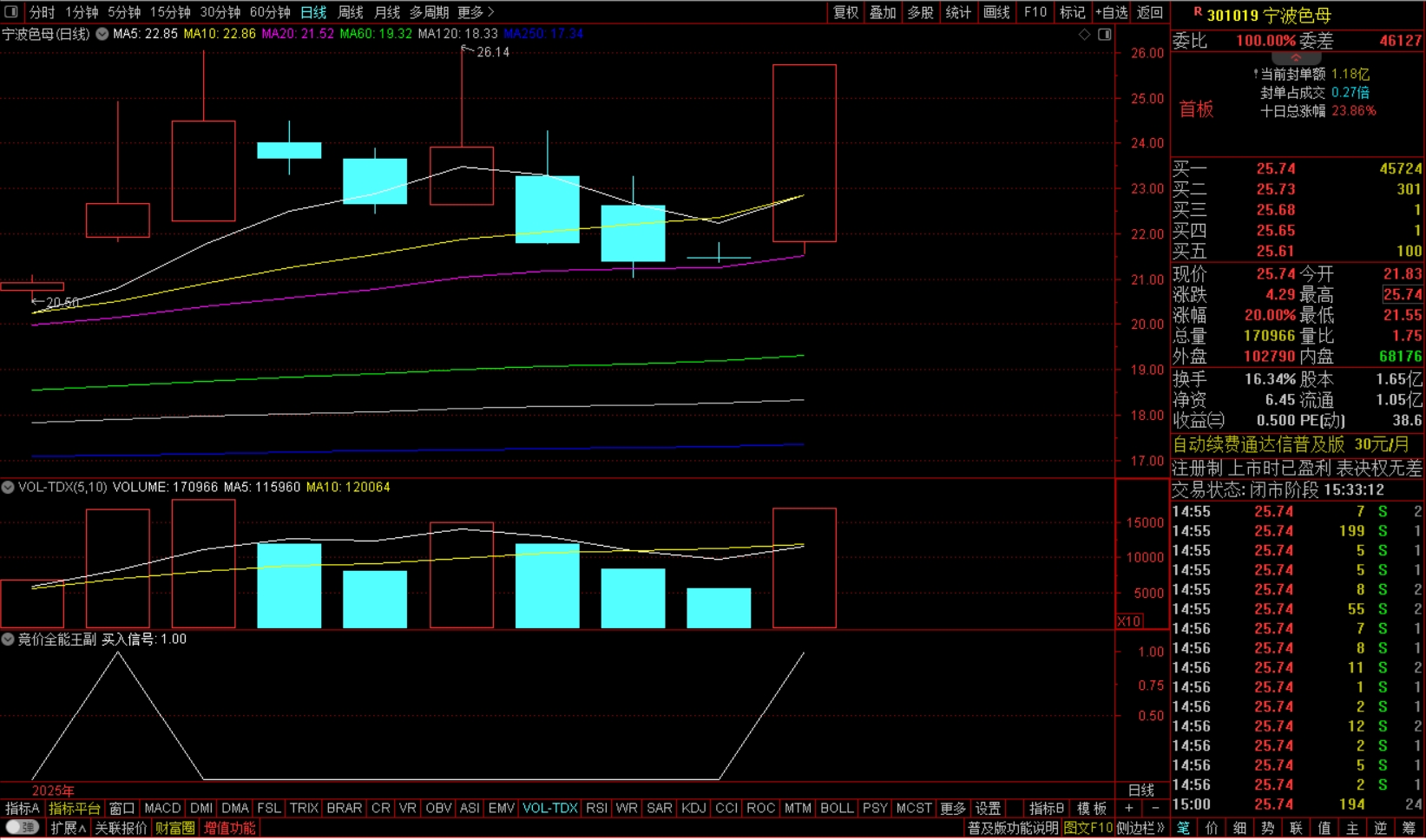Open the 多周期 multi-period view
This screenshot has width=1426, height=840.
click(429, 12)
